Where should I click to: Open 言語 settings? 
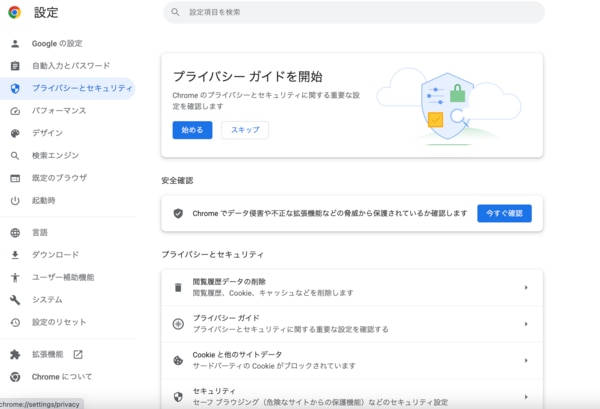click(40, 233)
